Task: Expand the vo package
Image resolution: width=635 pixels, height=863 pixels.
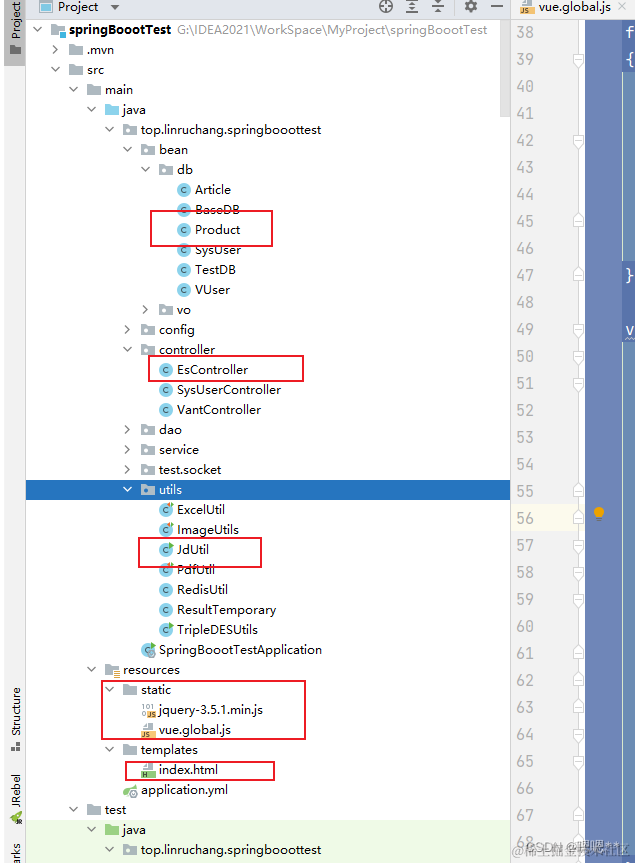Action: coord(145,309)
